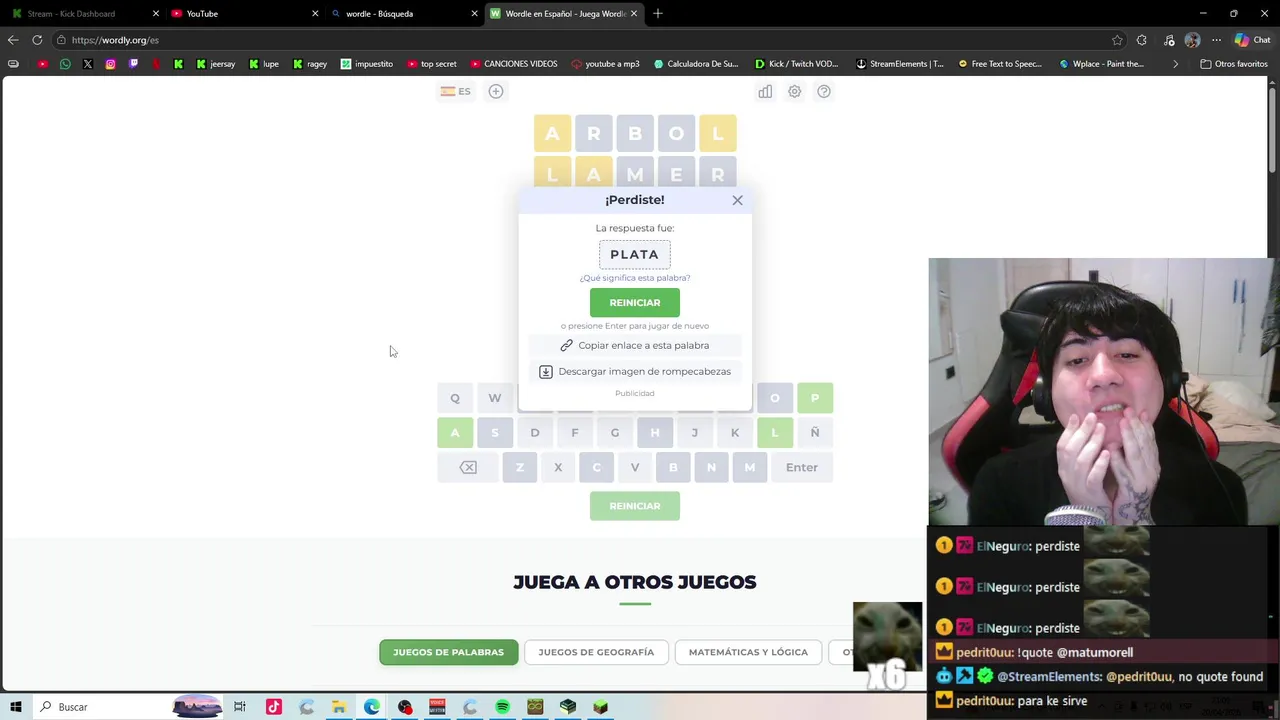1280x720 pixels.
Task: Click the browser back arrow
Action: click(x=13, y=40)
